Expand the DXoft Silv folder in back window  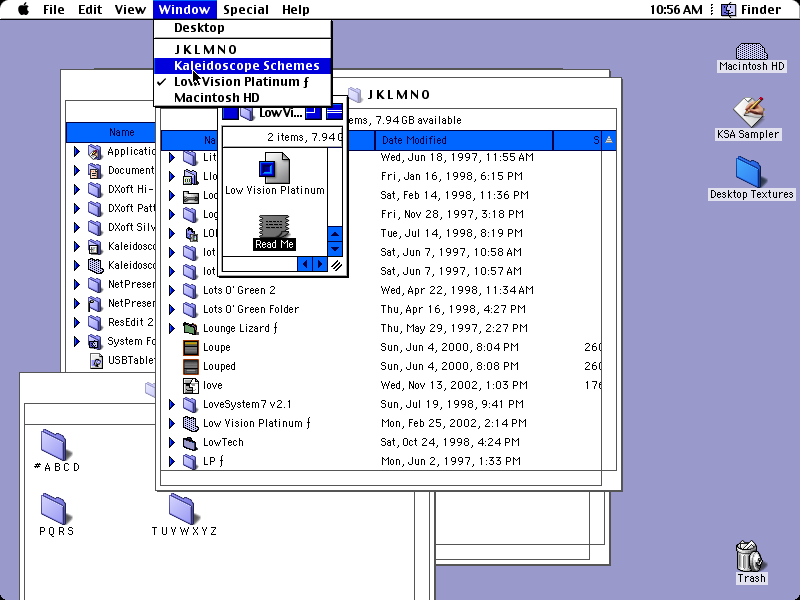77,228
